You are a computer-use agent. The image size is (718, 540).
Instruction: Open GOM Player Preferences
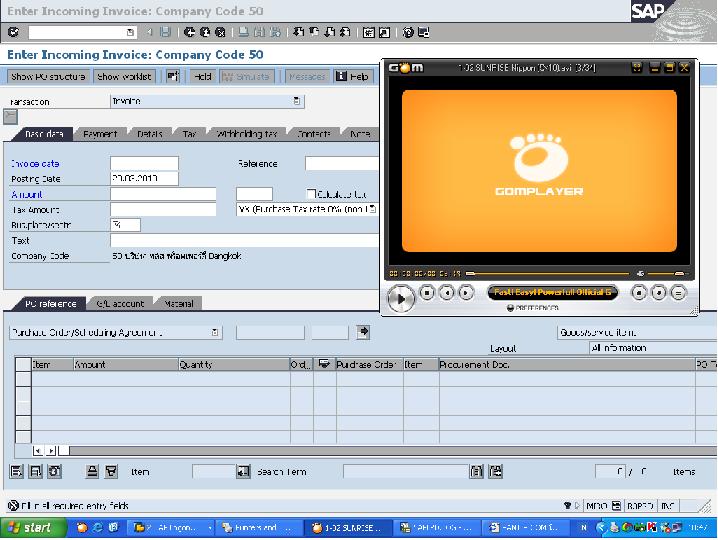[533, 308]
